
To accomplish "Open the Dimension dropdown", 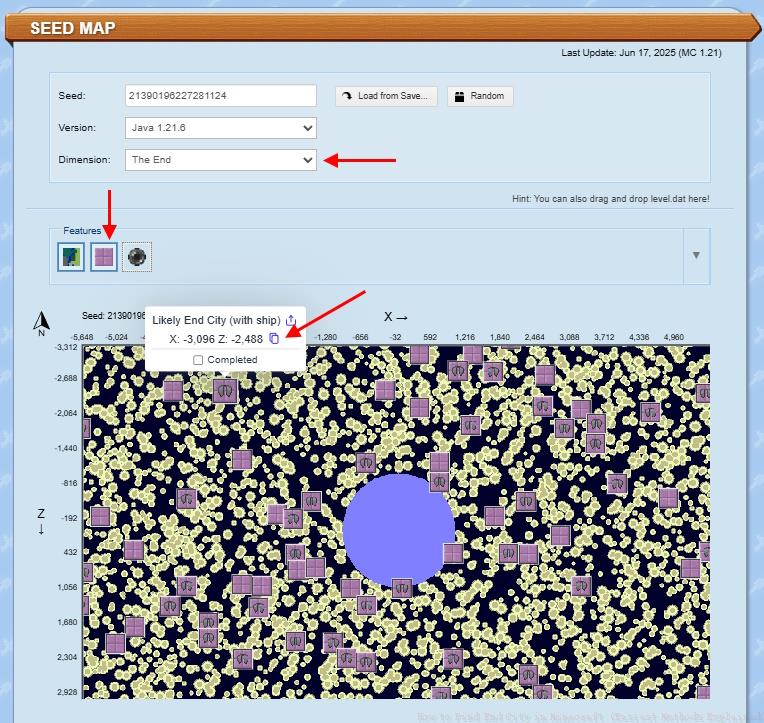I will click(x=221, y=159).
